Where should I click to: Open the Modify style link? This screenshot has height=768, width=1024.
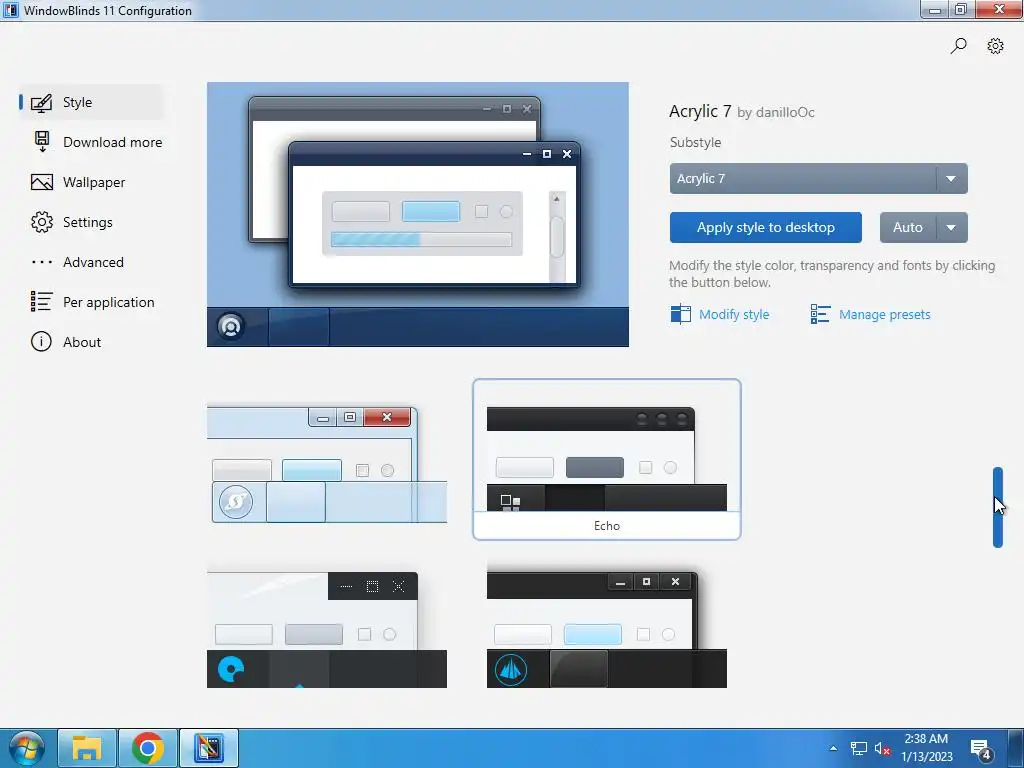(734, 315)
